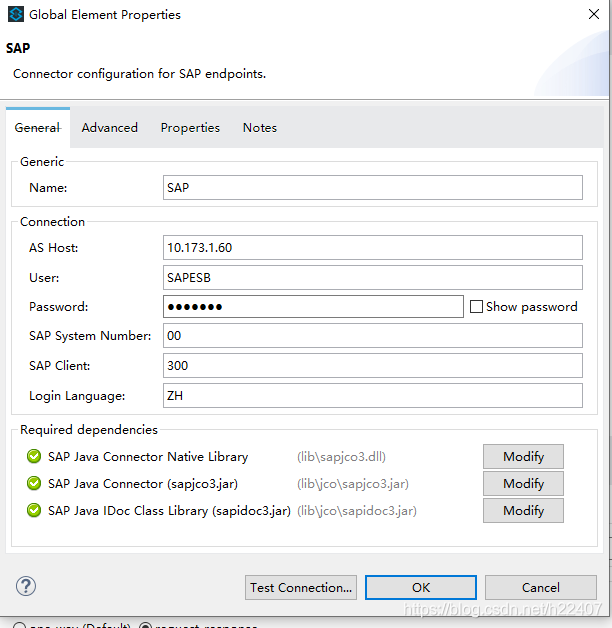Focus the AS Host field
The width and height of the screenshot is (612, 628).
point(372,248)
